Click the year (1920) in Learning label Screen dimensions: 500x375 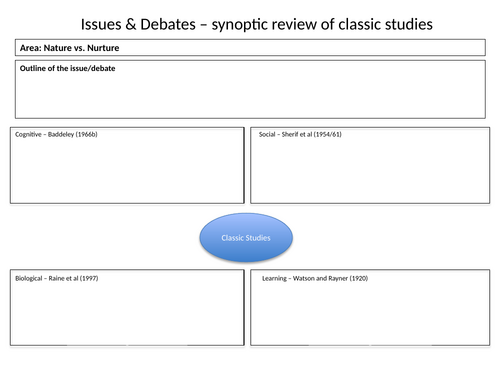click(359, 278)
